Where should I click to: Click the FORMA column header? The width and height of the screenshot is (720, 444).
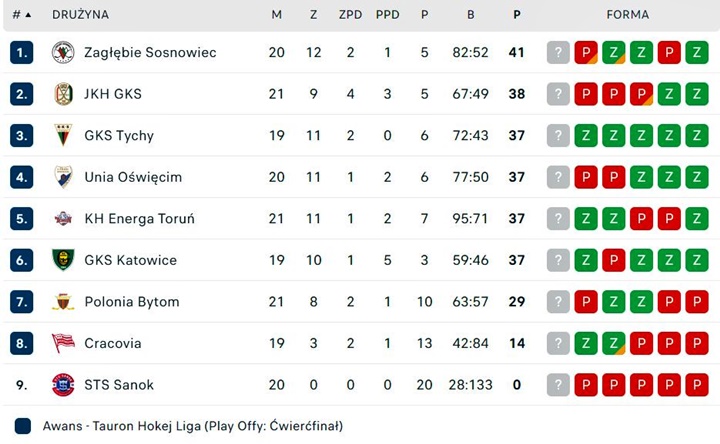click(x=627, y=15)
